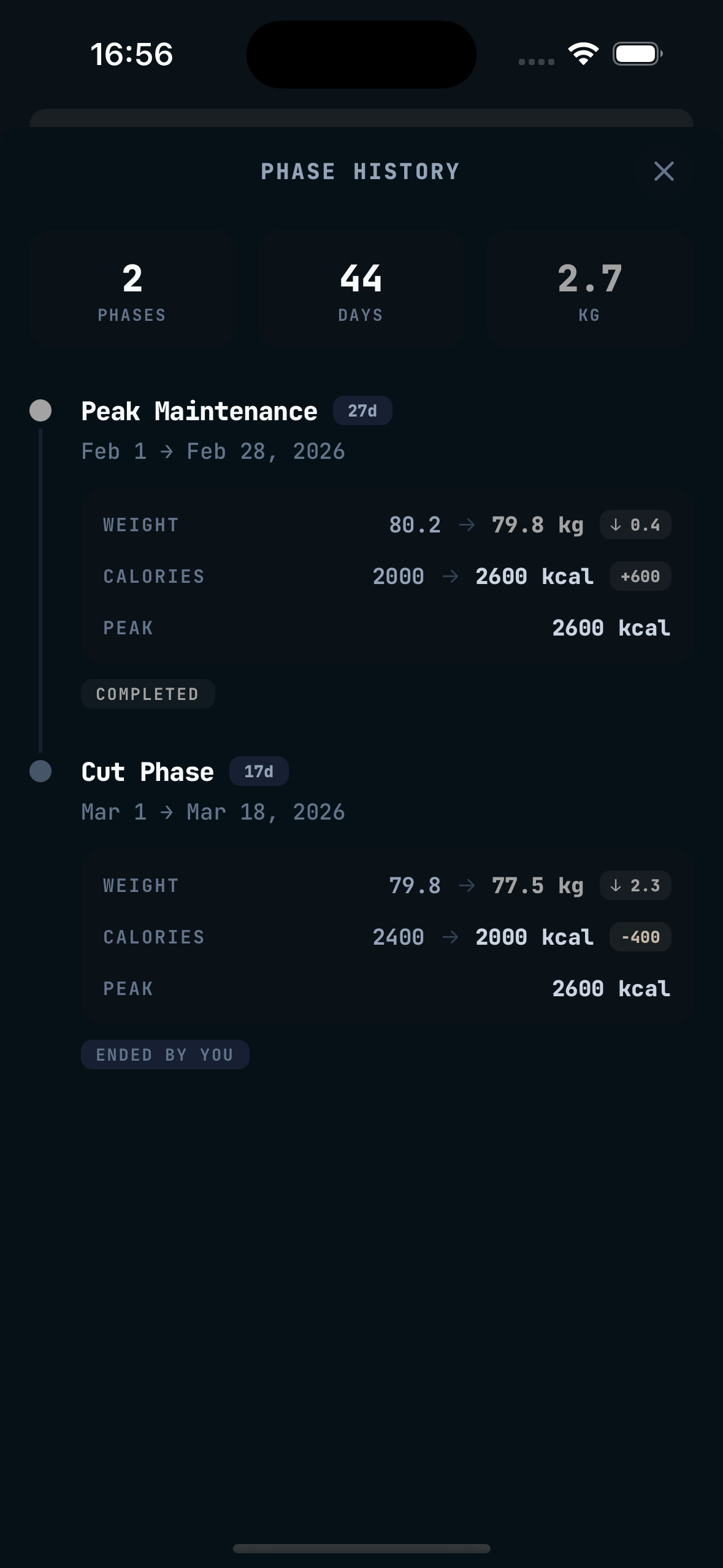This screenshot has width=723, height=1568.
Task: Open the 27d duration badge
Action: 362,410
